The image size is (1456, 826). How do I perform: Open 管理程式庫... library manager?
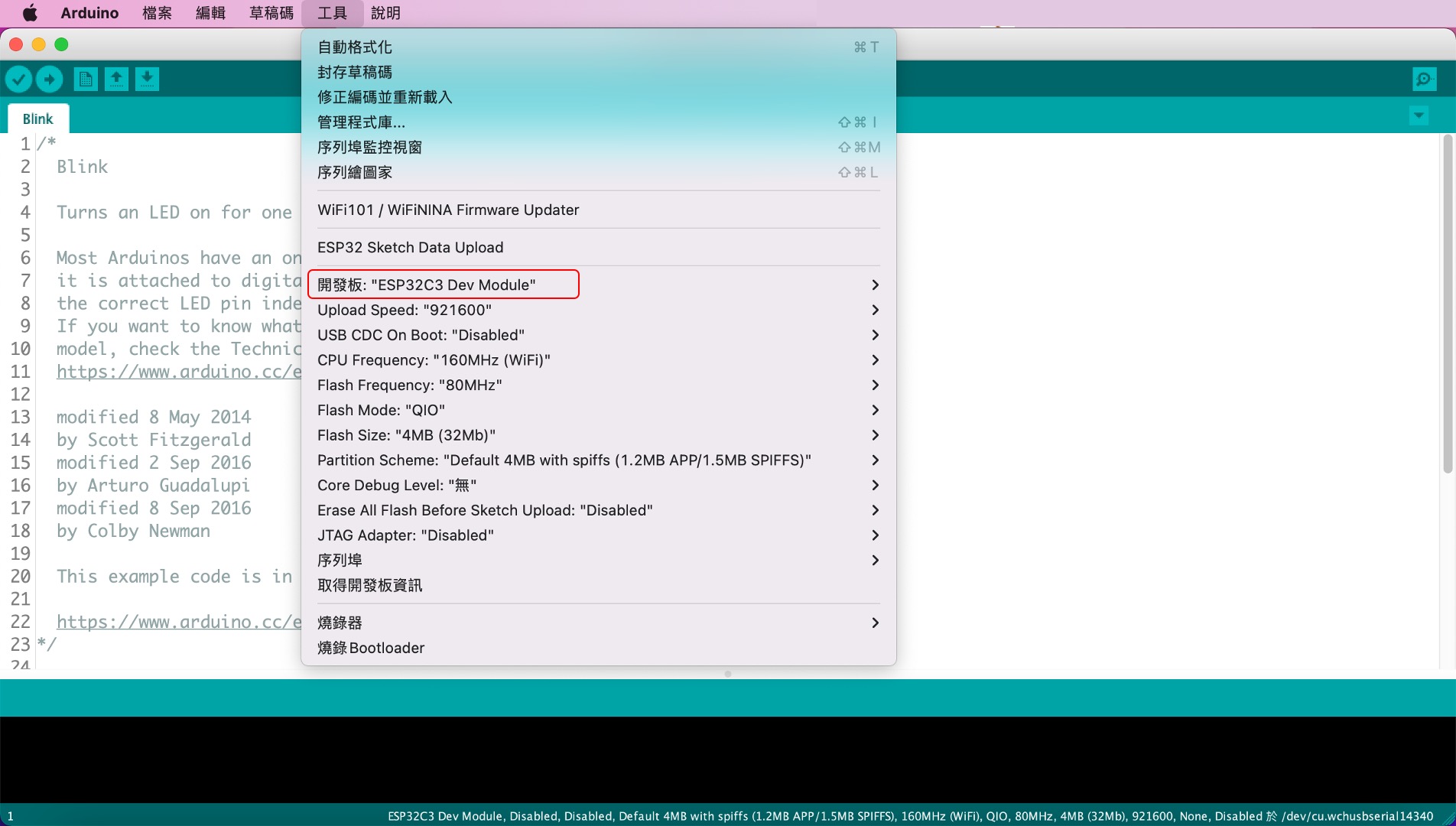click(x=599, y=122)
